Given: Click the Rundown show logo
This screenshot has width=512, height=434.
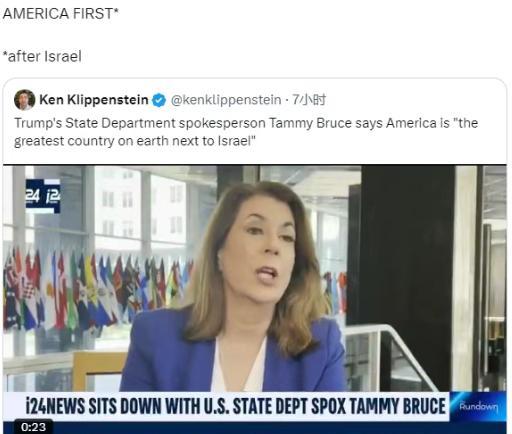Looking at the screenshot, I should pos(478,407).
